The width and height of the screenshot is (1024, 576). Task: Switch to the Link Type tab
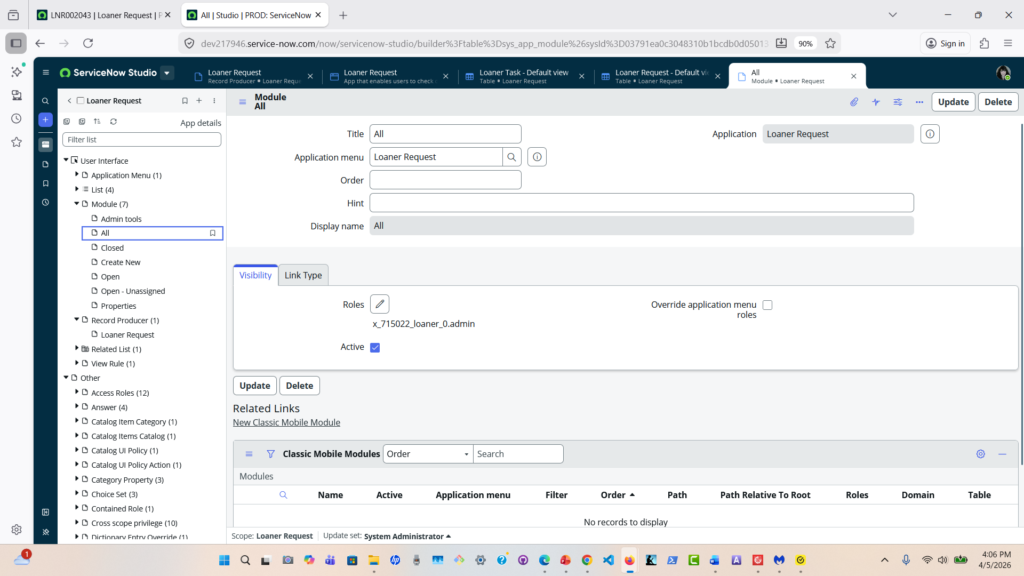click(303, 275)
